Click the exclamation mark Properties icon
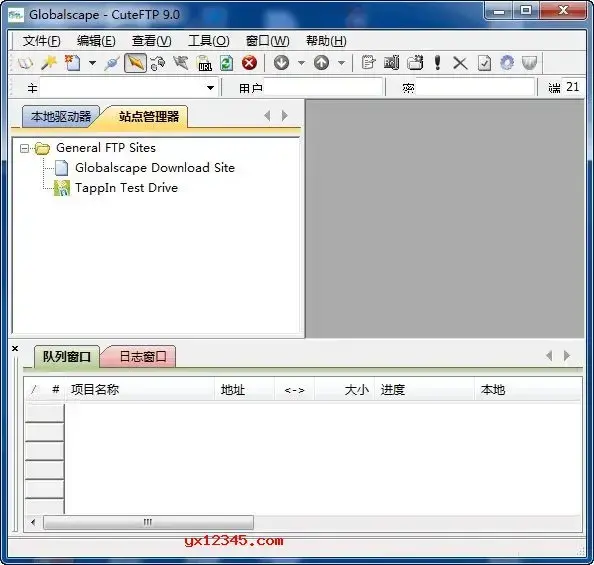 pos(438,63)
